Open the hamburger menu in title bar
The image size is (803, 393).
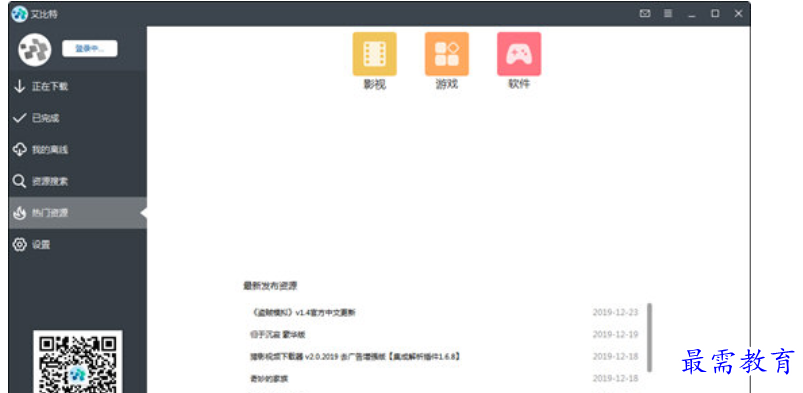pyautogui.click(x=668, y=14)
